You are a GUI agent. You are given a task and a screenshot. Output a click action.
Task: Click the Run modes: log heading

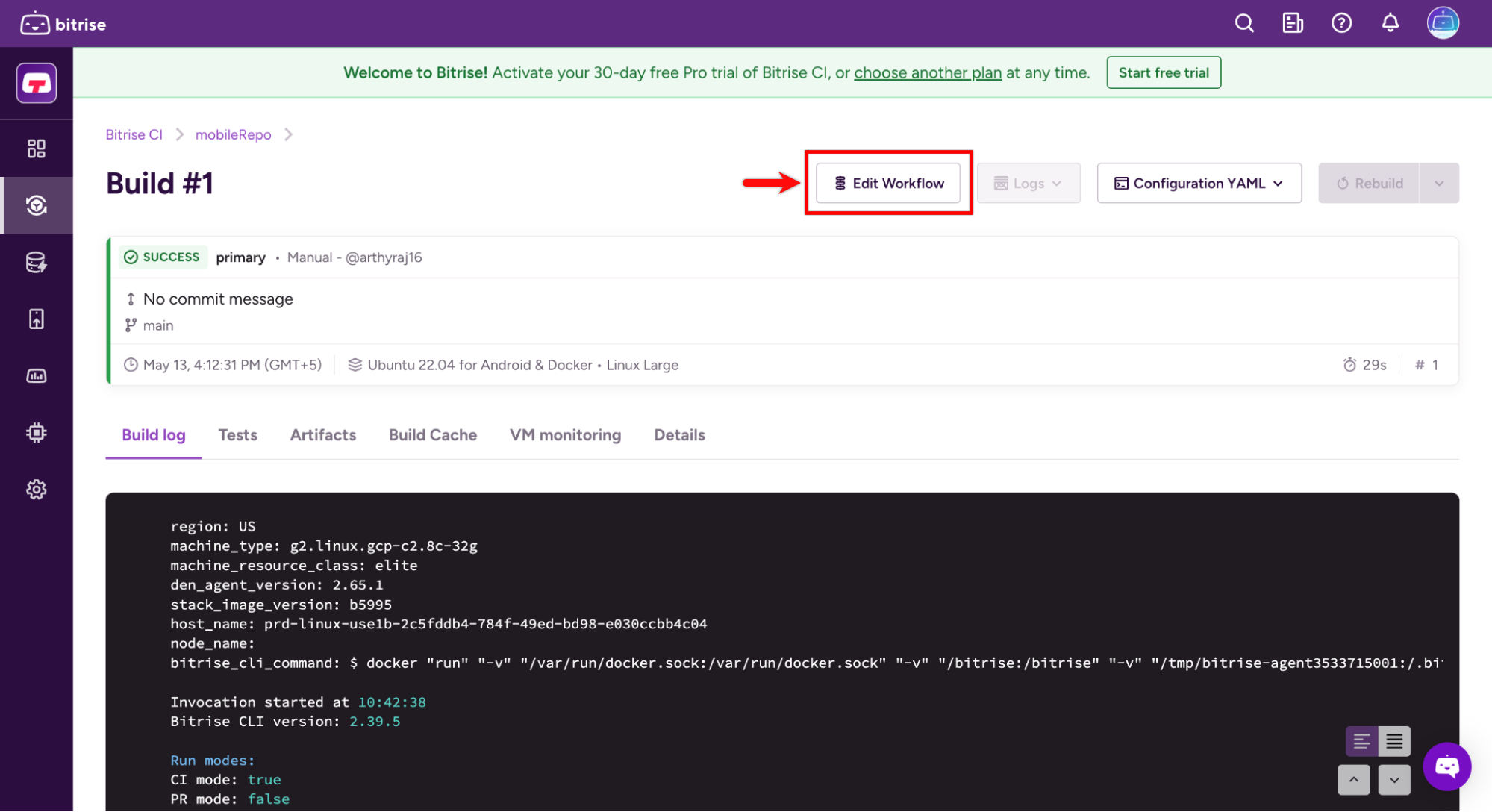213,761
